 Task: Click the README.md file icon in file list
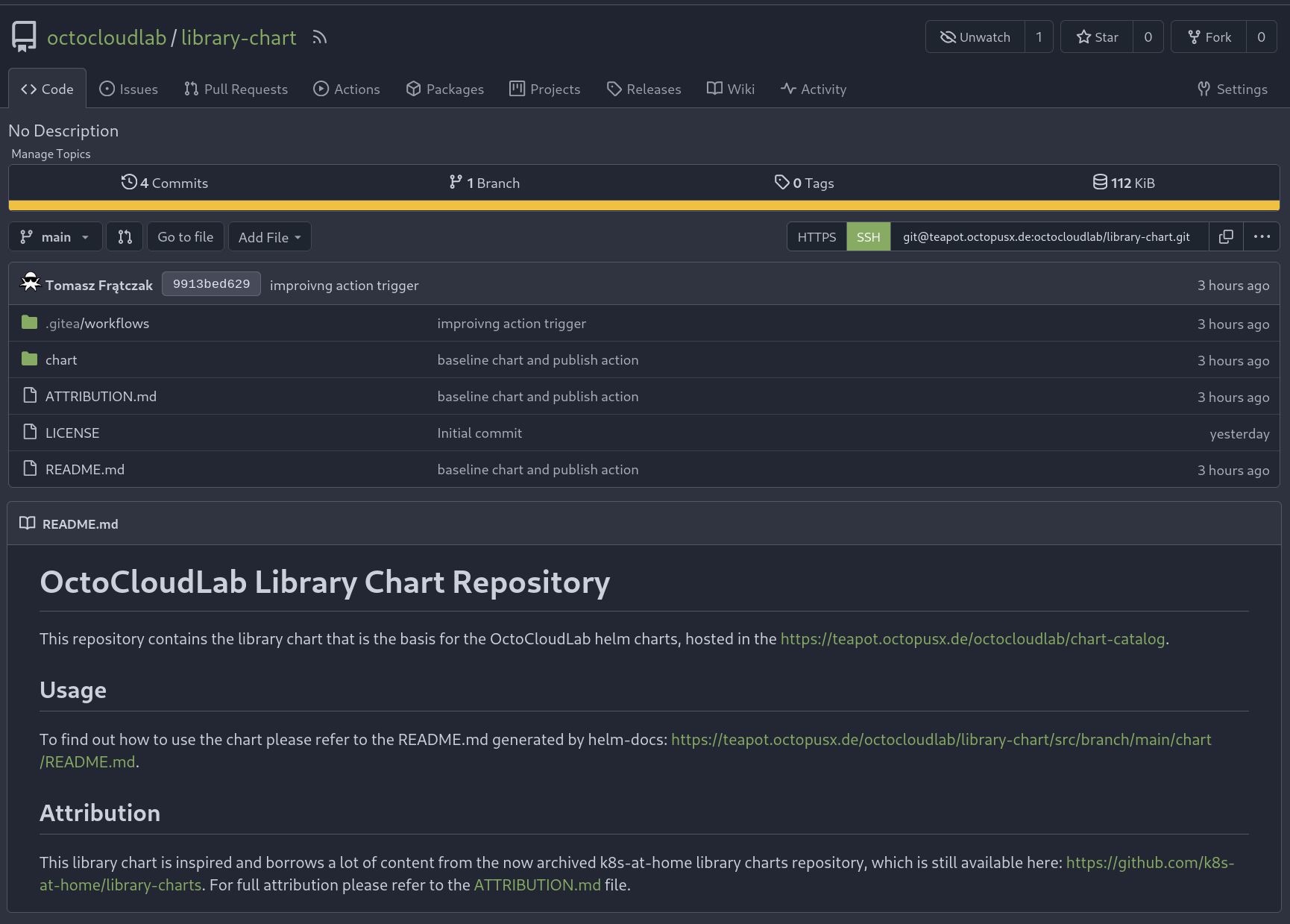tap(30, 468)
